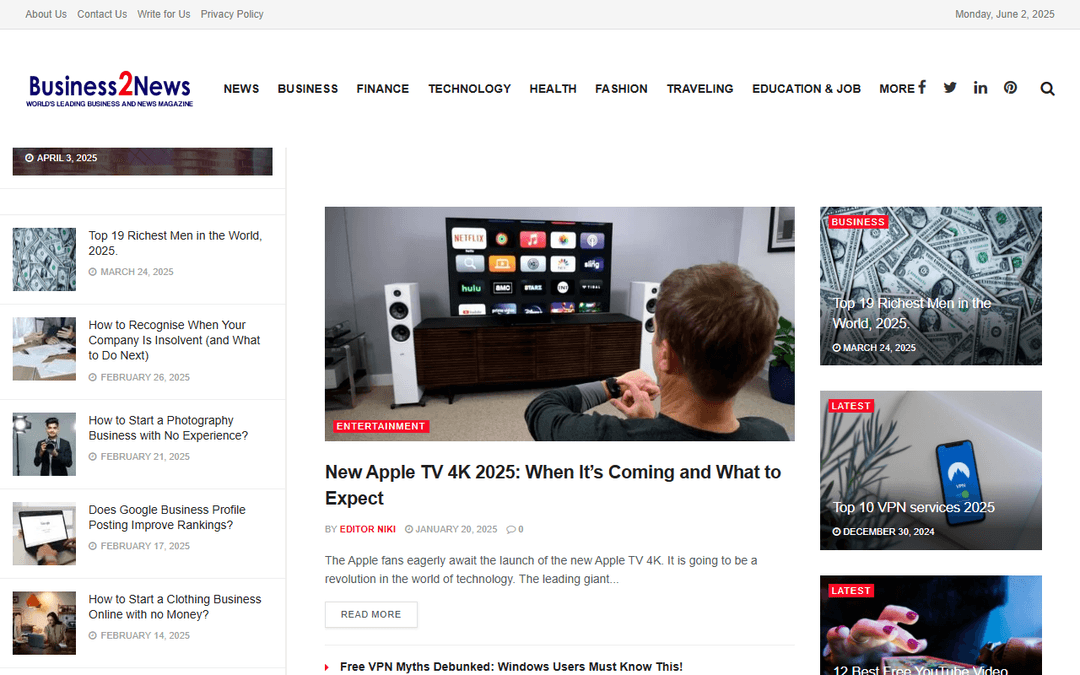Expand the More menu

(x=897, y=89)
